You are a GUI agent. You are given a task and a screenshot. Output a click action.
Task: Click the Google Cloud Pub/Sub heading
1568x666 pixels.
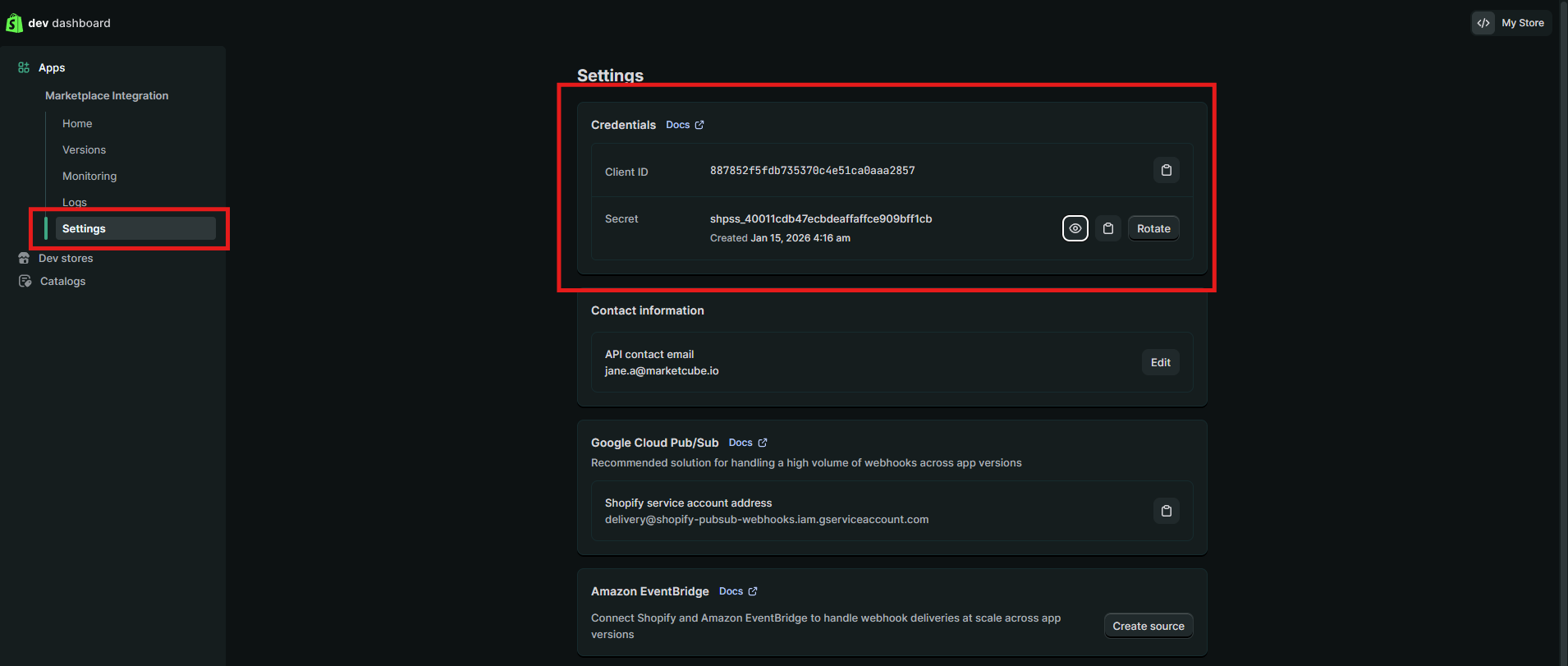point(654,443)
